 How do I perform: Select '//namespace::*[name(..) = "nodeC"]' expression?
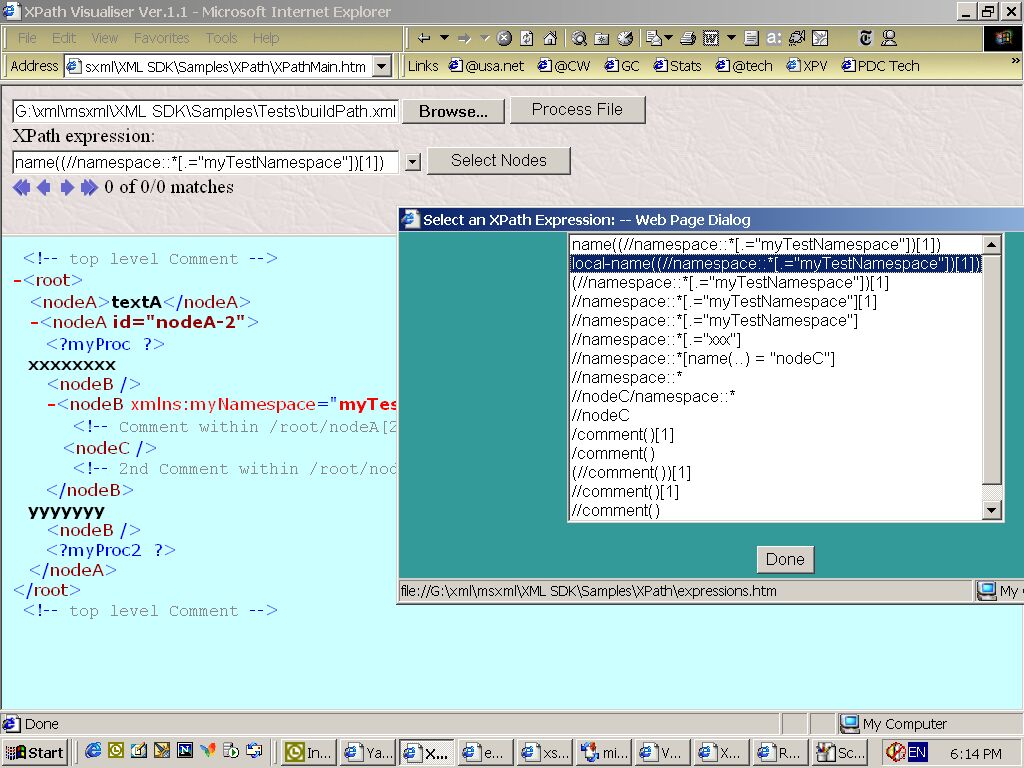(776, 359)
